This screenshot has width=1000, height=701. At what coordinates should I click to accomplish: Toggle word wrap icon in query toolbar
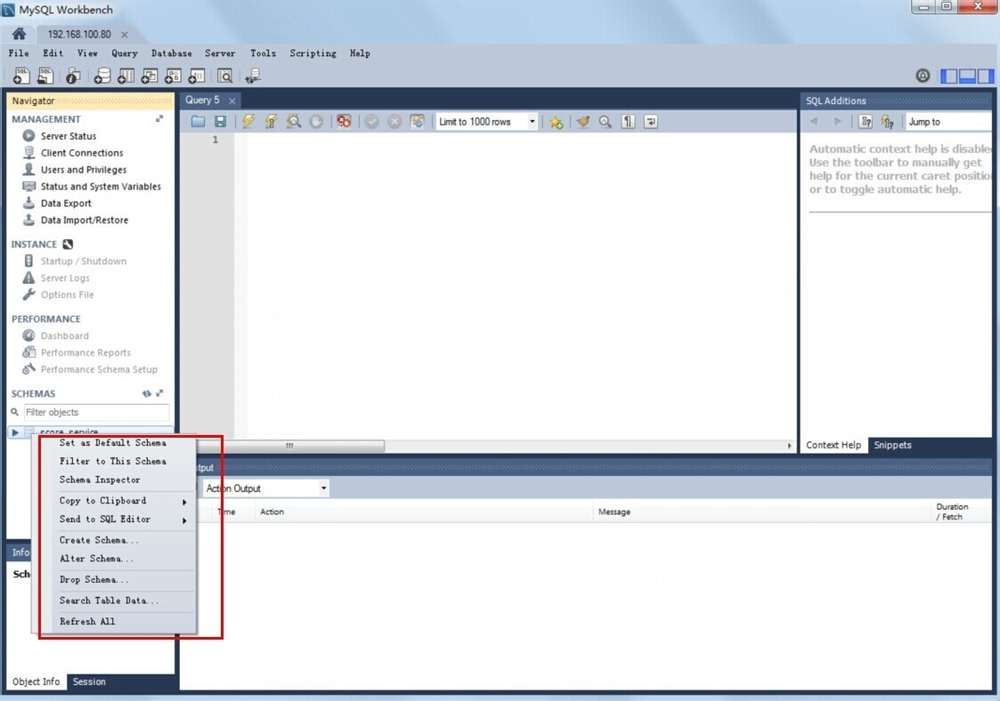point(651,122)
